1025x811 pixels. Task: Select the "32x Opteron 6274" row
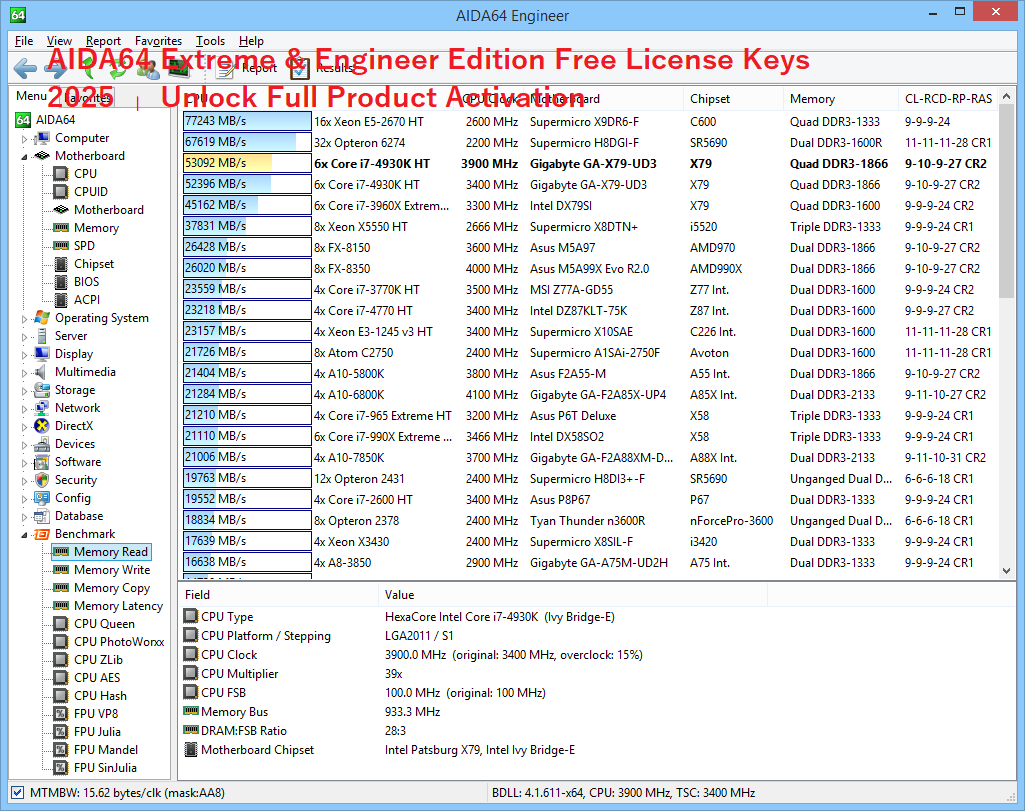pos(588,142)
